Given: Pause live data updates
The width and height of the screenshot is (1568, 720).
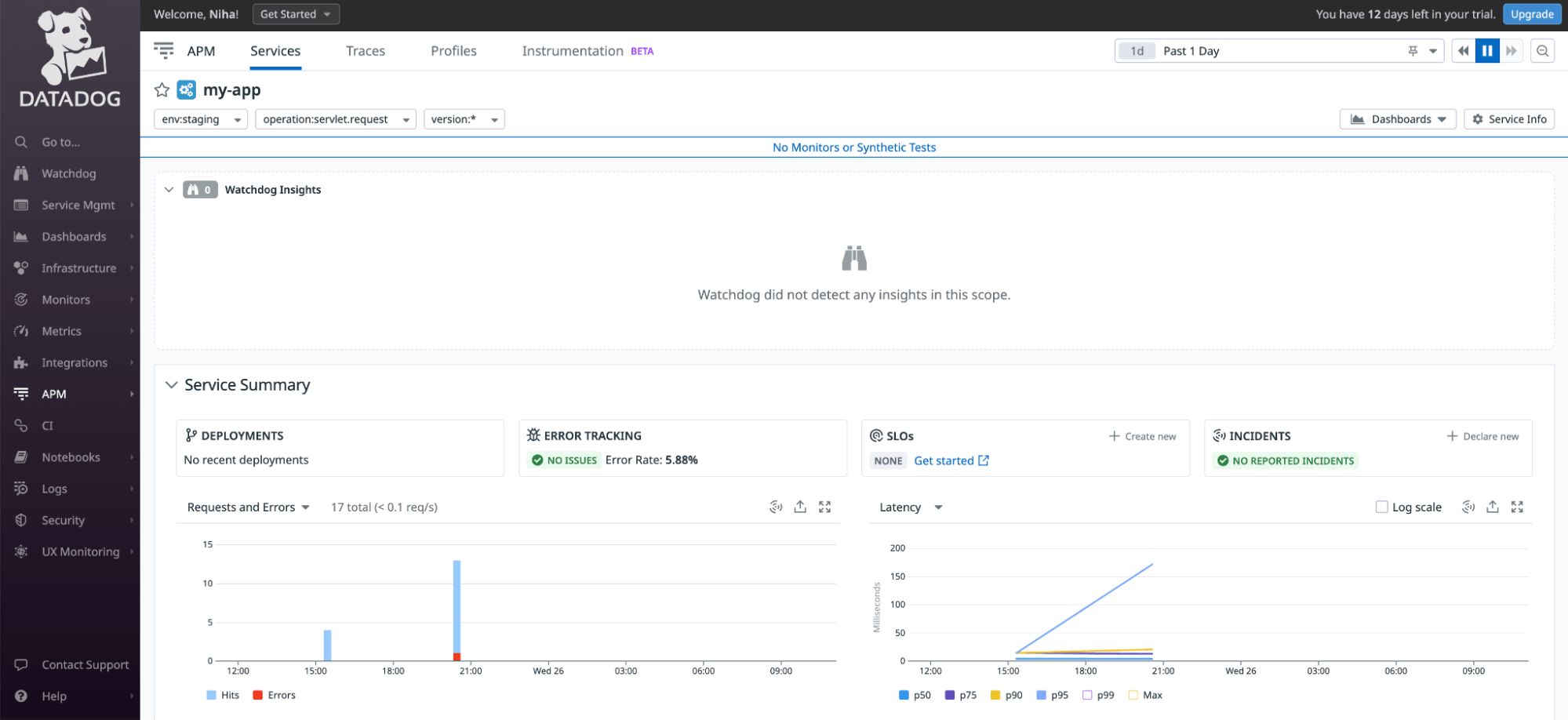Looking at the screenshot, I should [x=1487, y=51].
